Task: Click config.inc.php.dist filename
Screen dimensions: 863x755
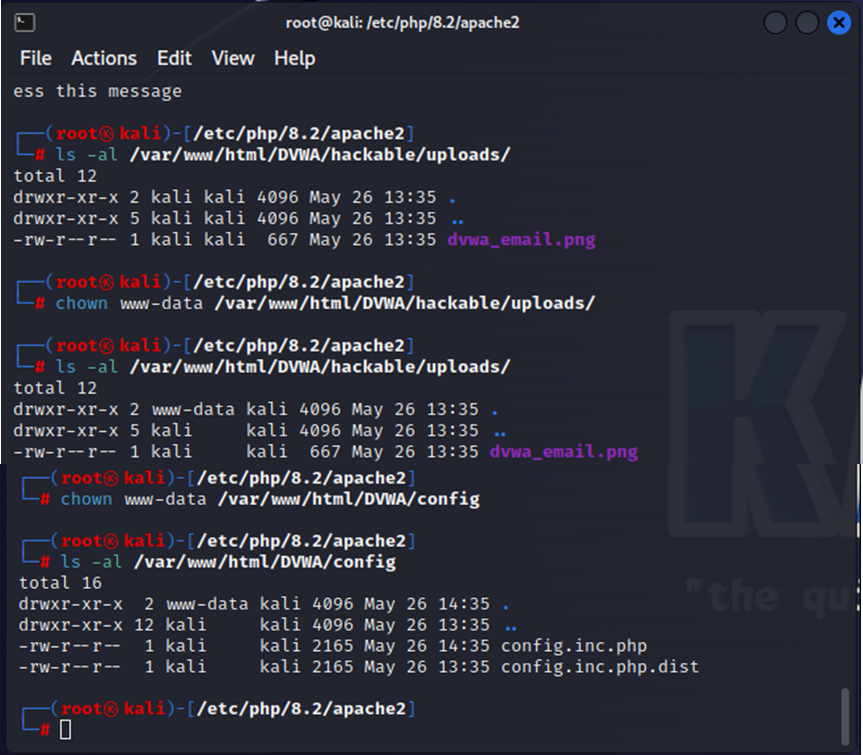Action: (x=599, y=667)
